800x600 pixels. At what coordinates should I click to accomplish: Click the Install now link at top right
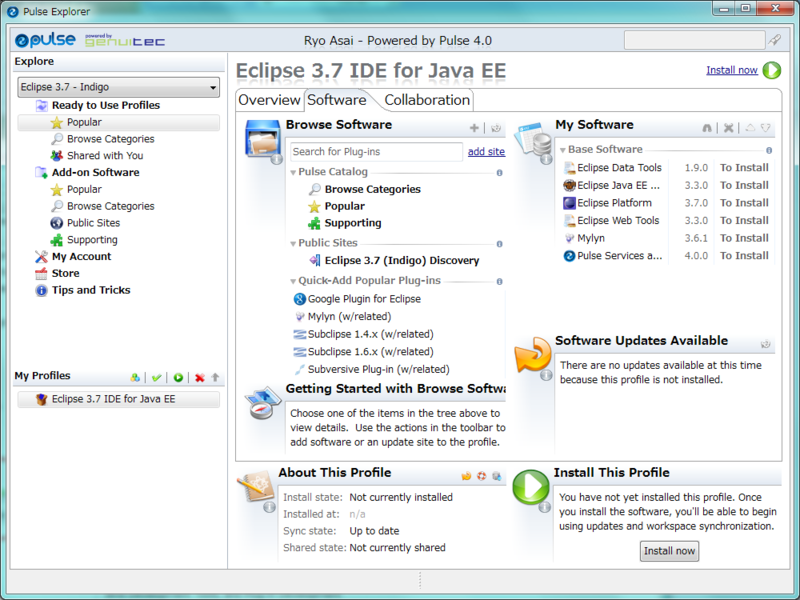tap(732, 70)
